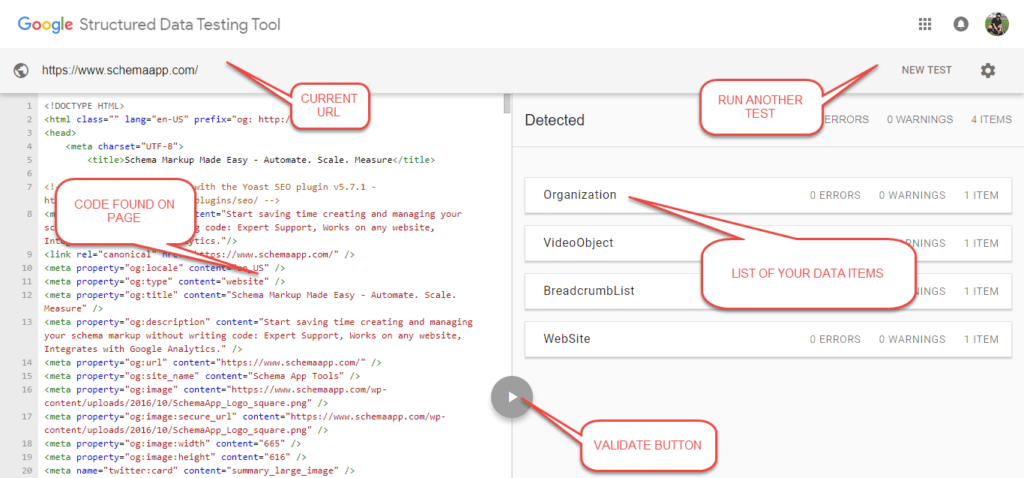1024x478 pixels.
Task: Click '0 ERRORS' in the Organization row
Action: tap(835, 195)
